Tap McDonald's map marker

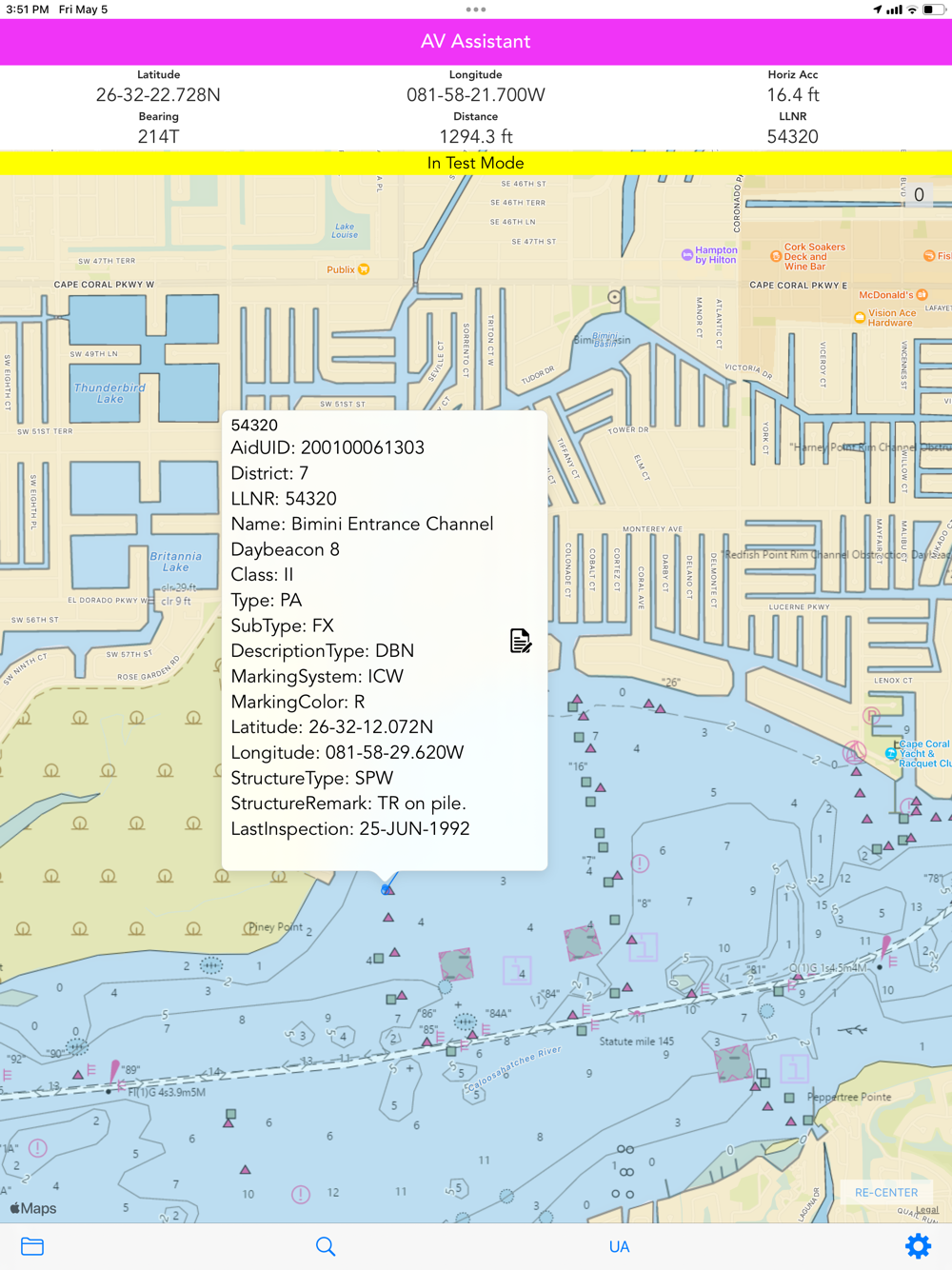922,295
